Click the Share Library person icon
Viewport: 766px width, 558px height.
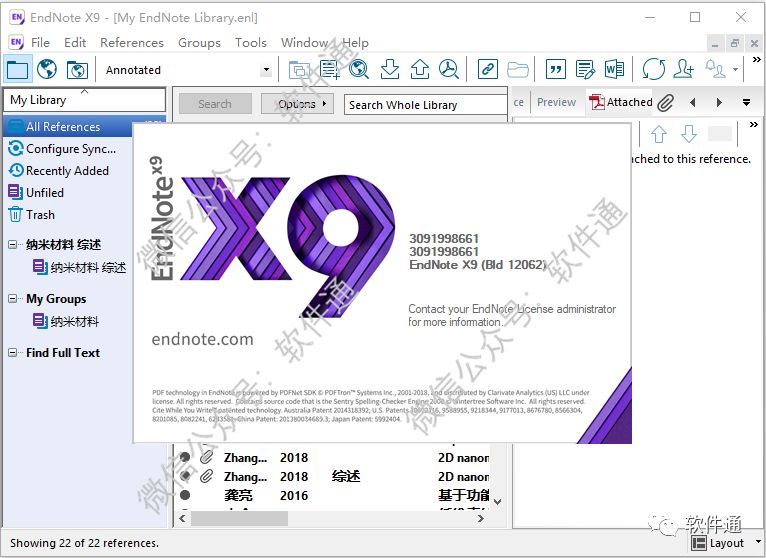point(683,68)
